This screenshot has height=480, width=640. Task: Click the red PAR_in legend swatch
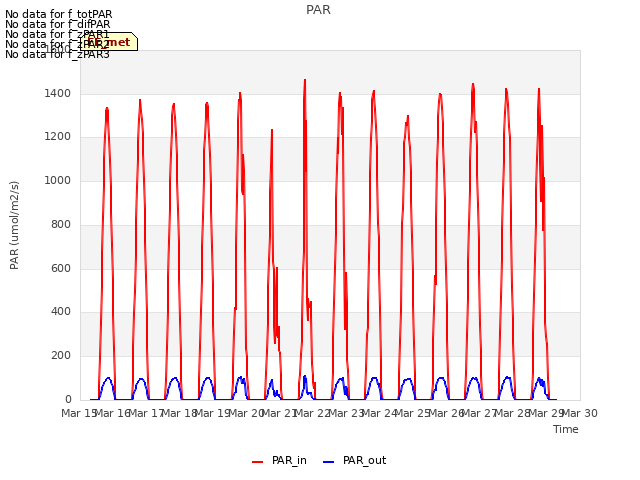click(258, 462)
